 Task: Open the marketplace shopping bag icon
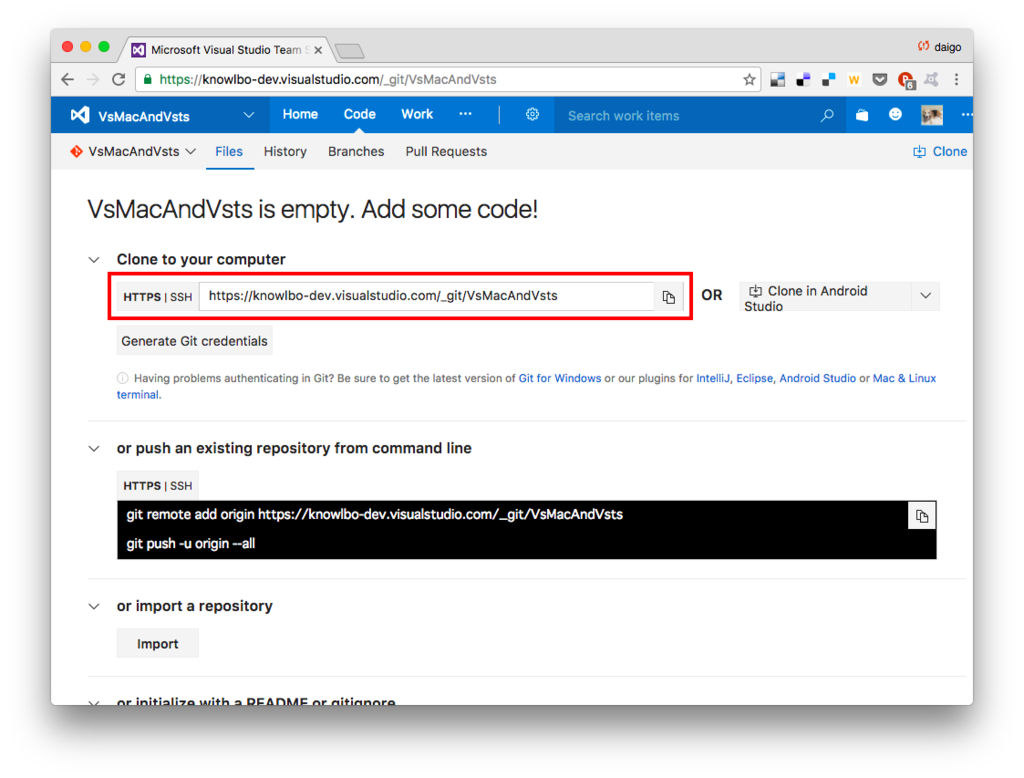862,115
